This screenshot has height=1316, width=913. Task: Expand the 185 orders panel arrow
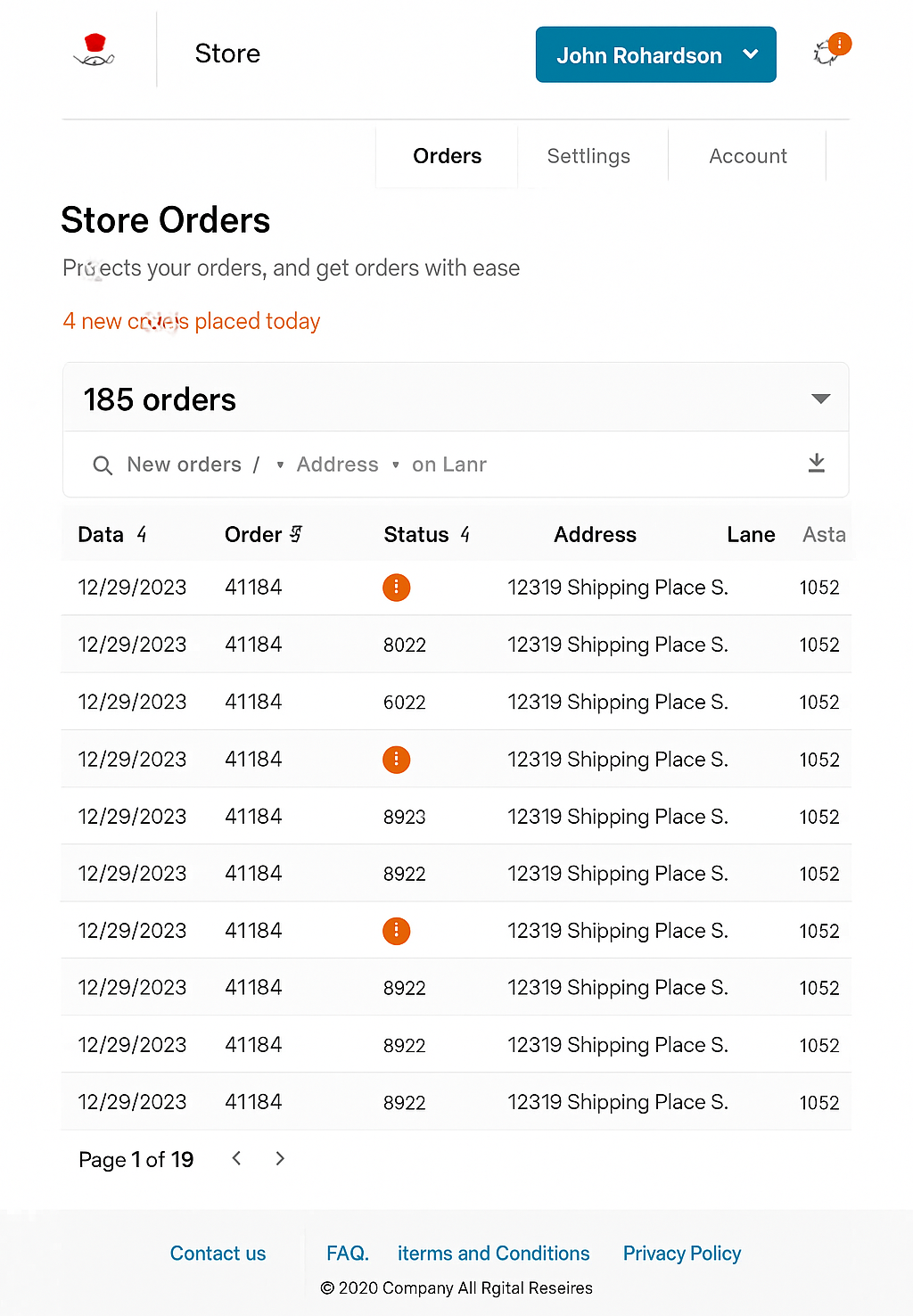(820, 399)
